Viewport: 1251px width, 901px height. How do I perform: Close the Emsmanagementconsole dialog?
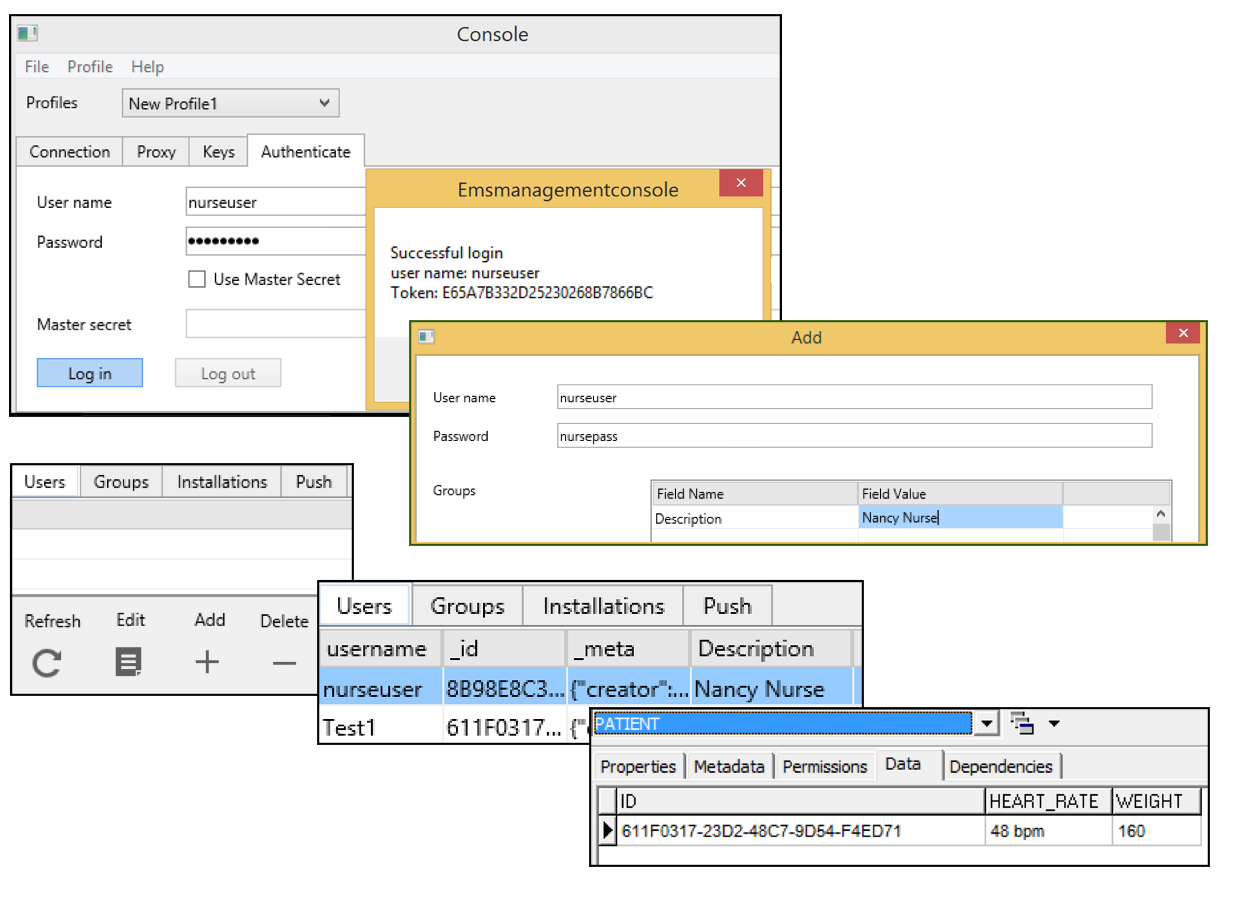coord(741,183)
